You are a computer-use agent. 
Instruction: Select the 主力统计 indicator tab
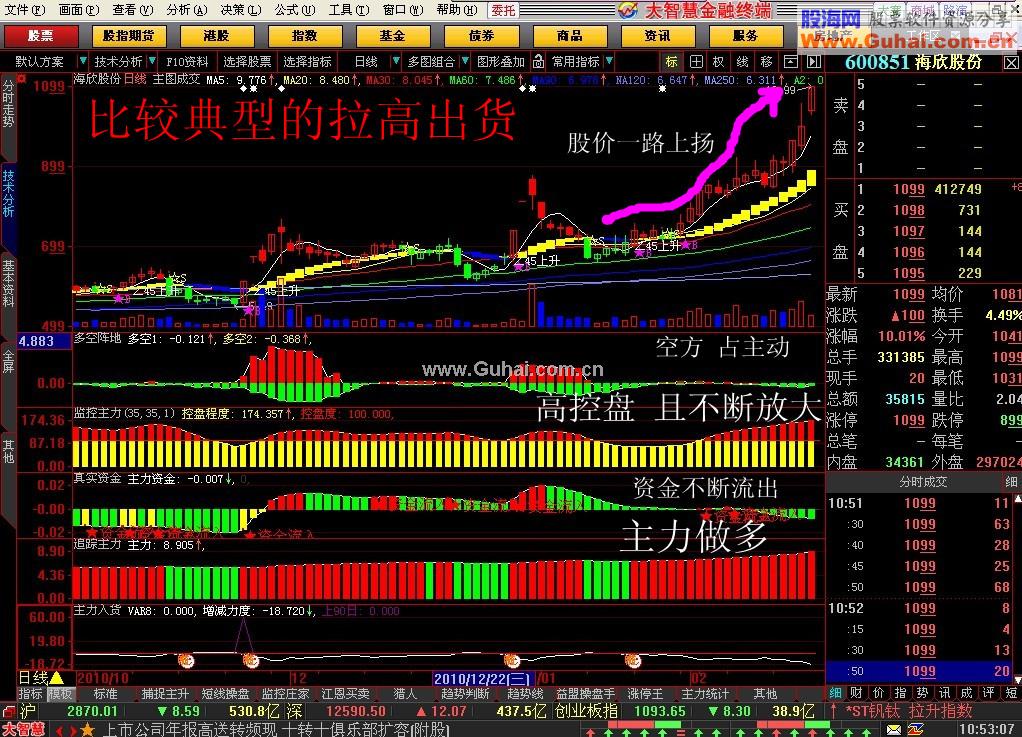[x=705, y=694]
